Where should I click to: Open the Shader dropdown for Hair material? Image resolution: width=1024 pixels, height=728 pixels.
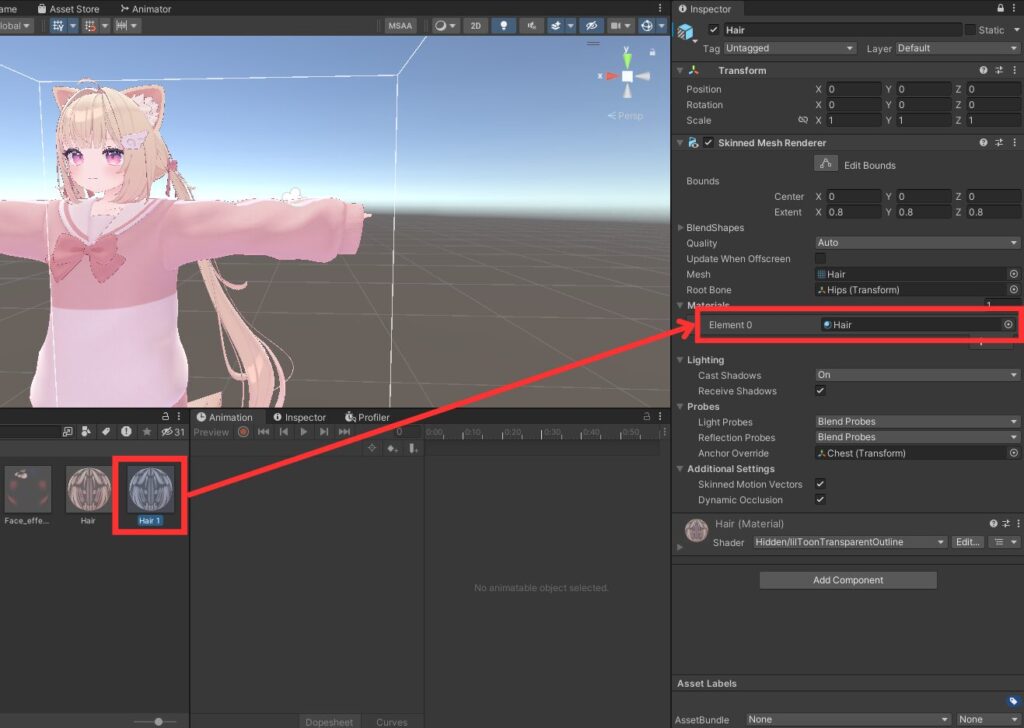tap(848, 542)
